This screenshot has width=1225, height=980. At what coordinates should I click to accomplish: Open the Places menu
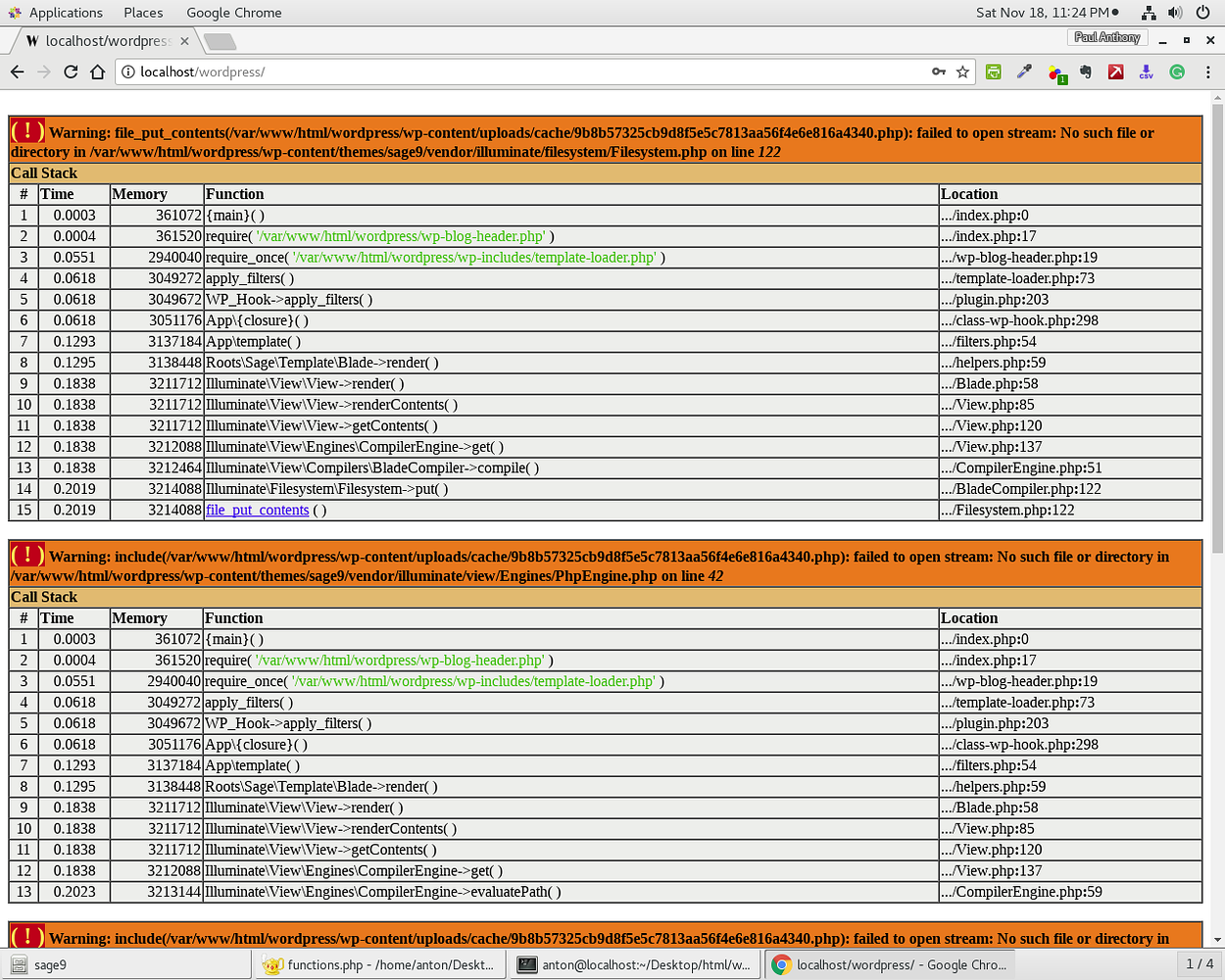(143, 13)
